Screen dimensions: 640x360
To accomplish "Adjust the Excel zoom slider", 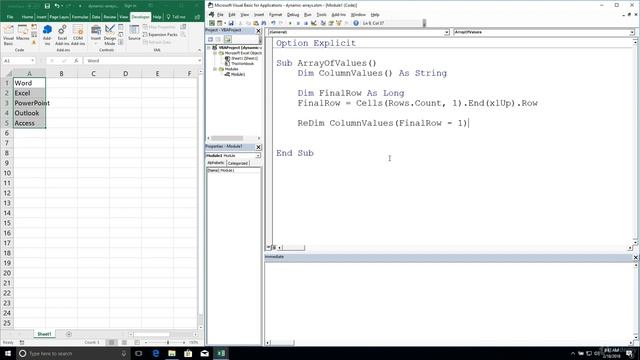I will 168,342.
